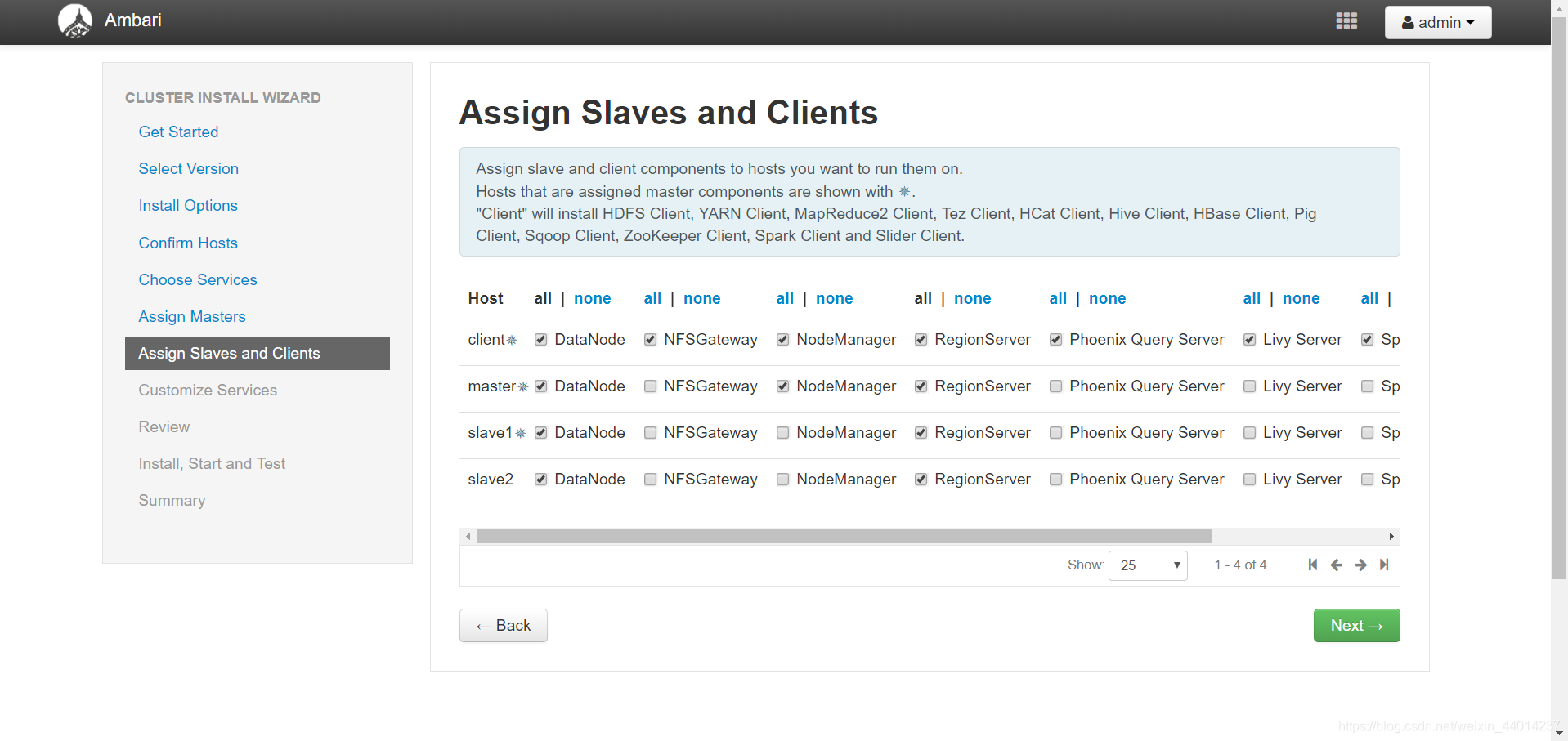Click the Ambari logo icon
Screen dimensions: 1568x741
pyautogui.click(x=75, y=21)
